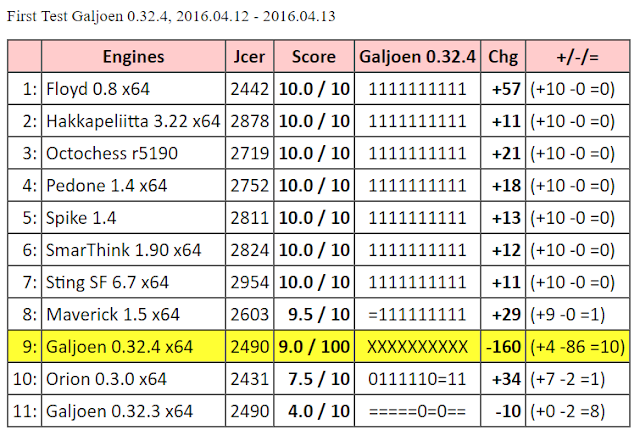Screen dimensions: 640x436
Task: Select the Orion 0.3.0 x64 engine cell
Action: tap(133, 379)
